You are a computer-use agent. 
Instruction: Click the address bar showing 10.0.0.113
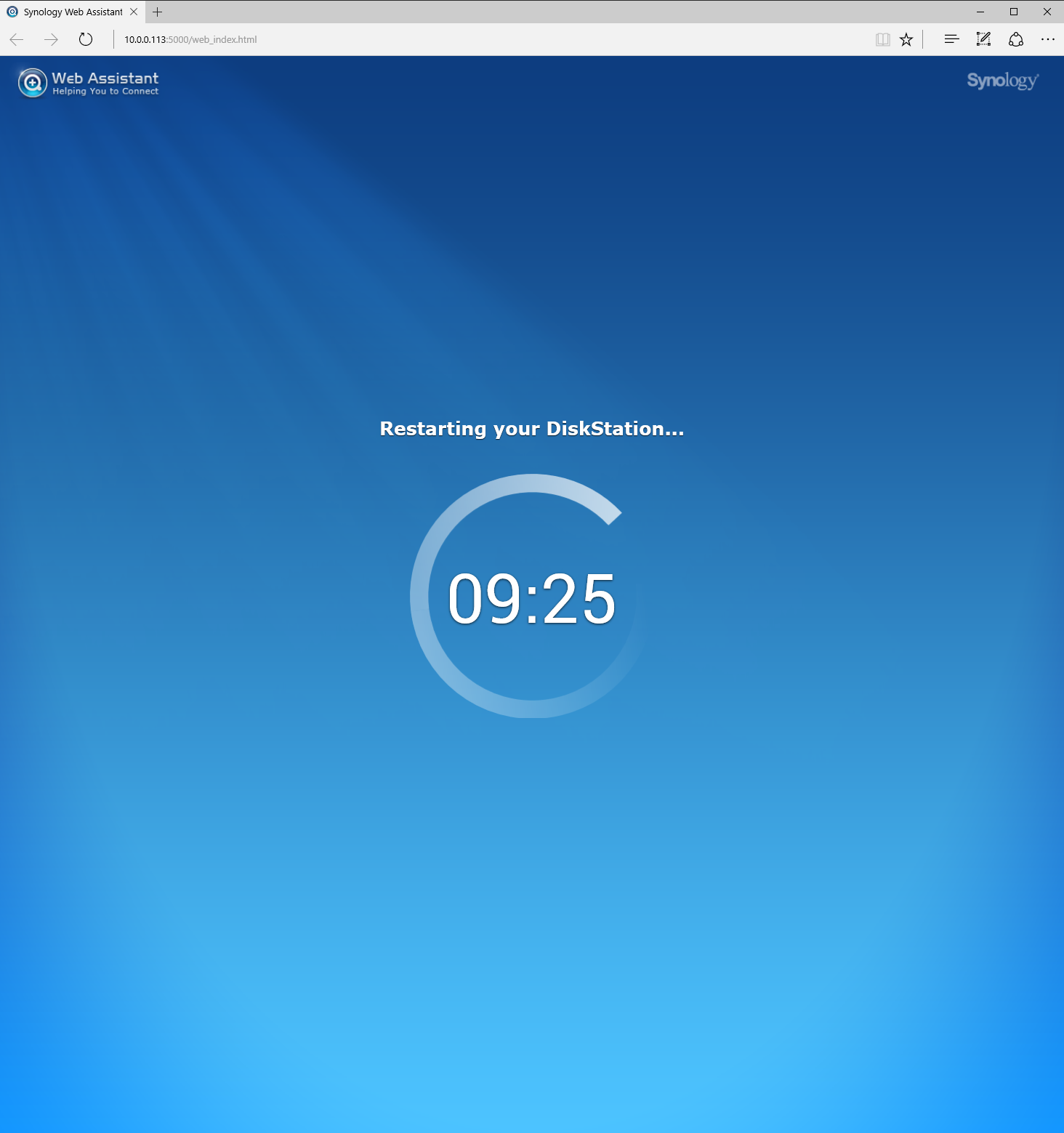(x=190, y=39)
